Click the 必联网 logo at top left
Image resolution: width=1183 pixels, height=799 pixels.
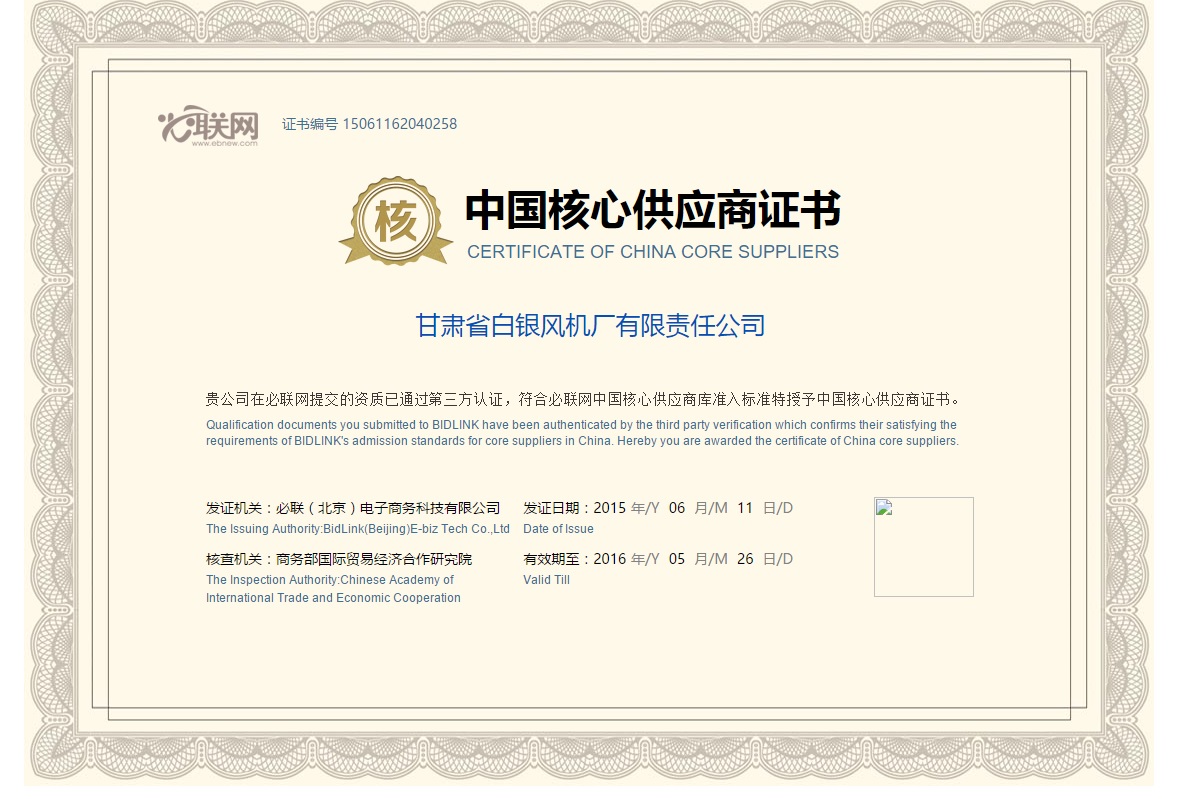208,125
